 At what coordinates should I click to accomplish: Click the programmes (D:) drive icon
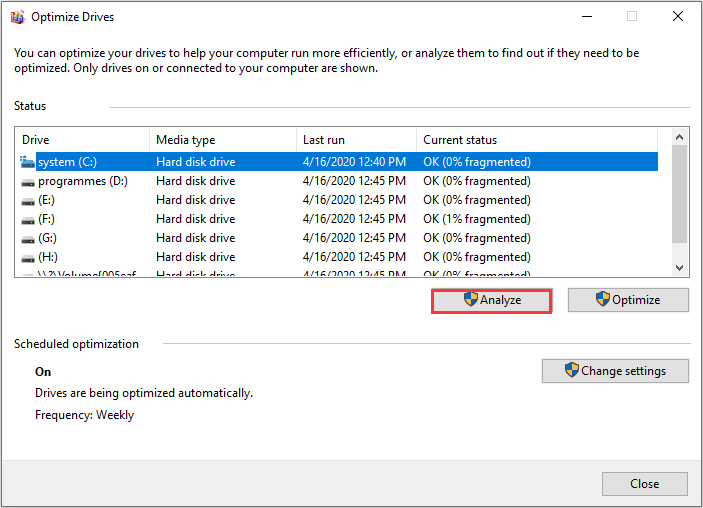(28, 182)
